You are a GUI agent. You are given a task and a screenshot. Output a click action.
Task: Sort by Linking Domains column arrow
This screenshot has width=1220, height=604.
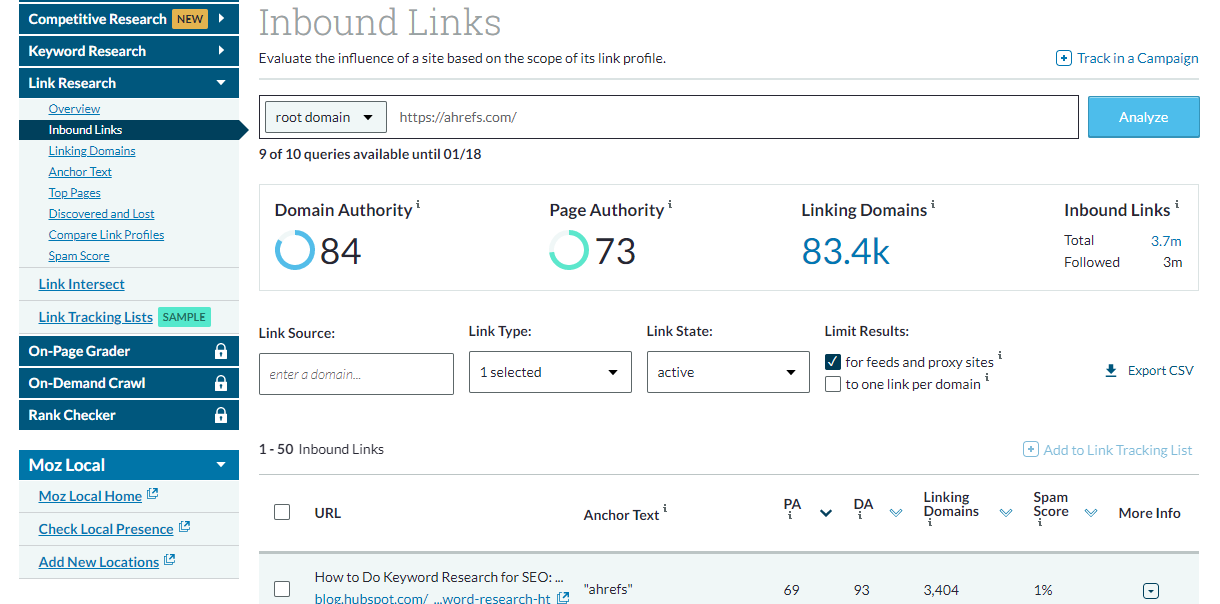tap(1006, 513)
